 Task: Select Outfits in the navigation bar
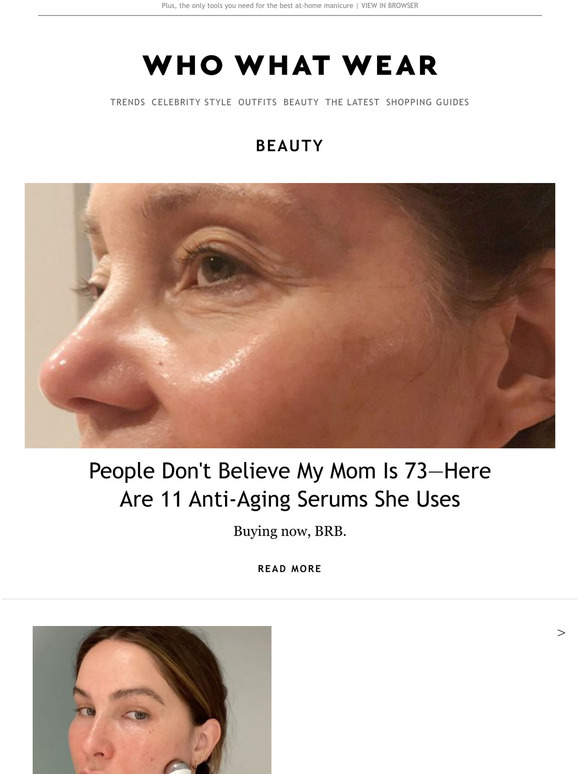[x=258, y=102]
